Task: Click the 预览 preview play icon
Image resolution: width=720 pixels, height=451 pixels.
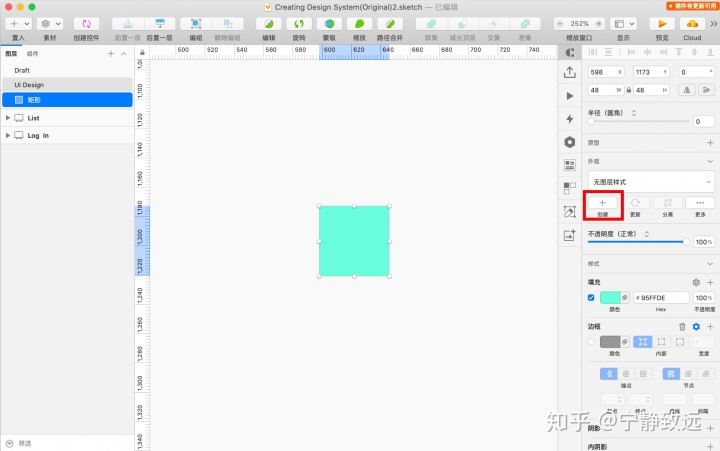Action: click(x=662, y=24)
